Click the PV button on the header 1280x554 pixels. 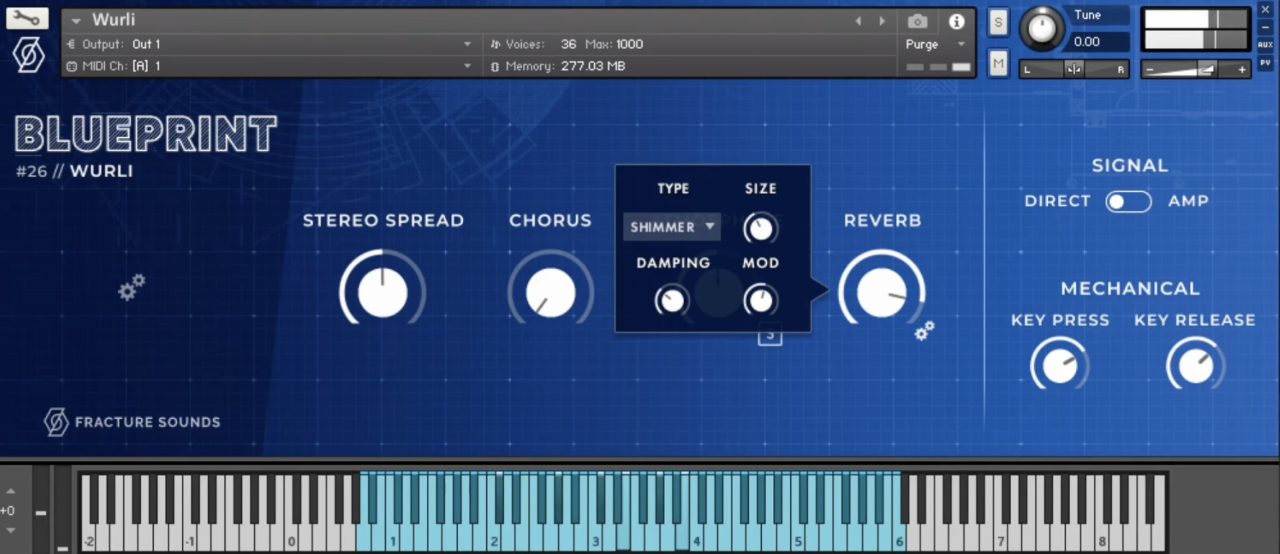(x=1265, y=64)
